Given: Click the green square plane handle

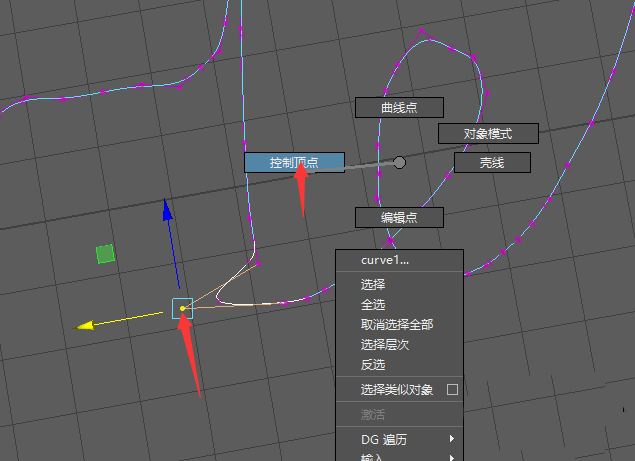Looking at the screenshot, I should (105, 254).
